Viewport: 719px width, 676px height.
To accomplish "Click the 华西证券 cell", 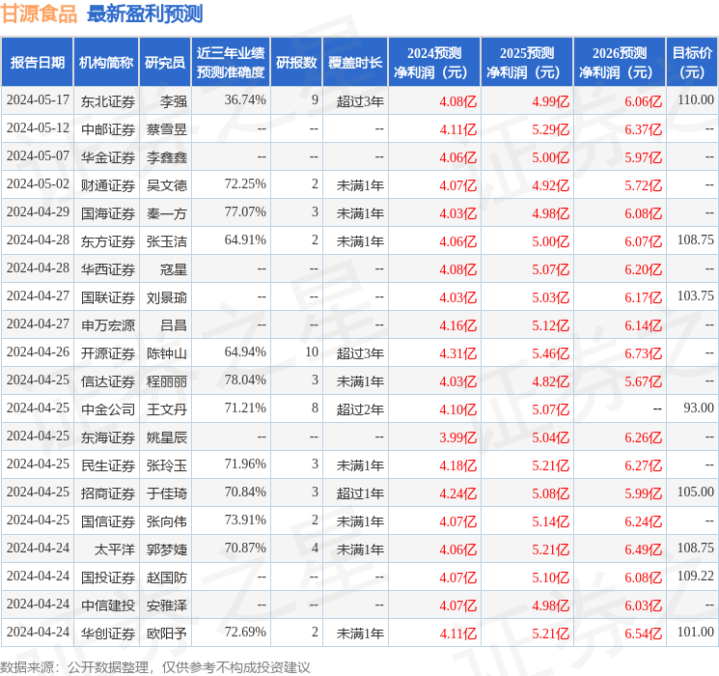I will coord(108,269).
